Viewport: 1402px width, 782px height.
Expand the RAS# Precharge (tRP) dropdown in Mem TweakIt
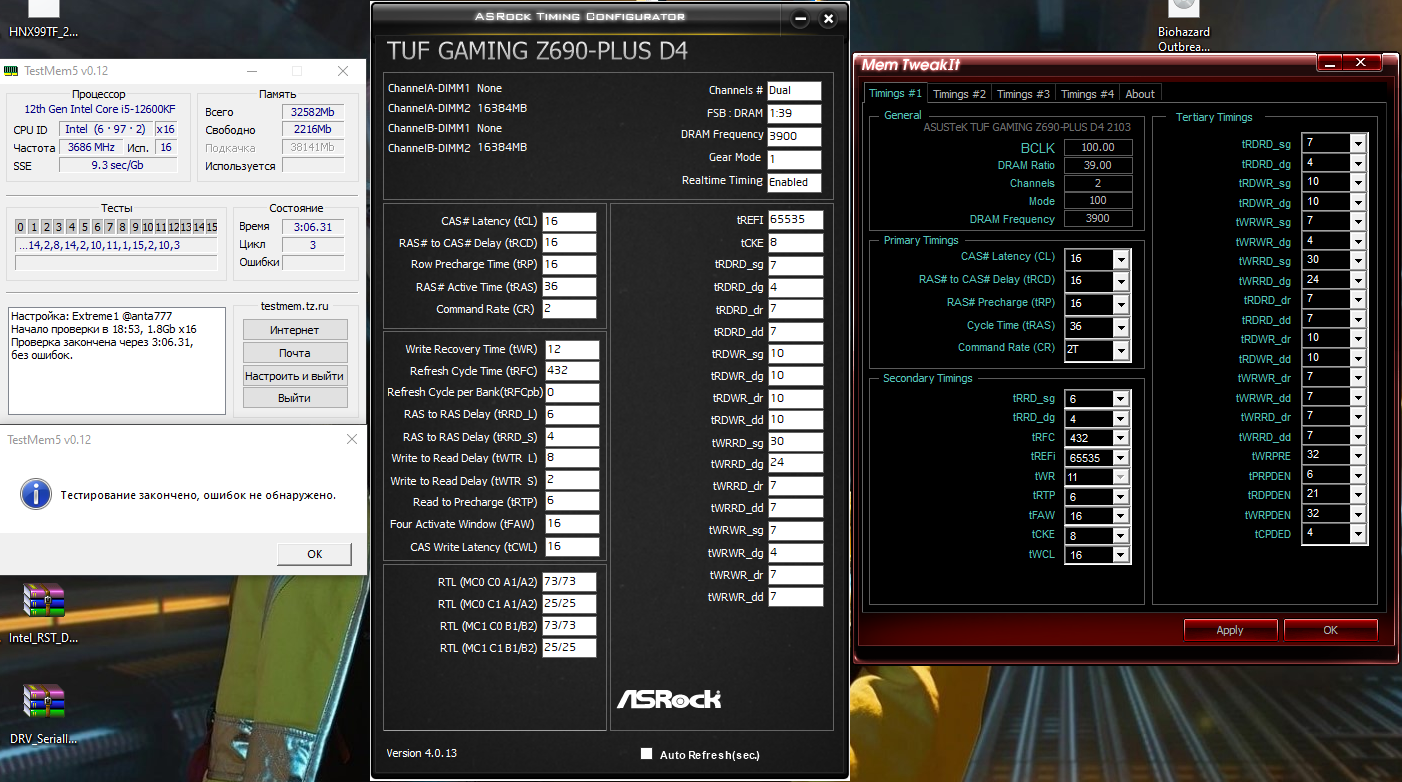click(x=1121, y=303)
